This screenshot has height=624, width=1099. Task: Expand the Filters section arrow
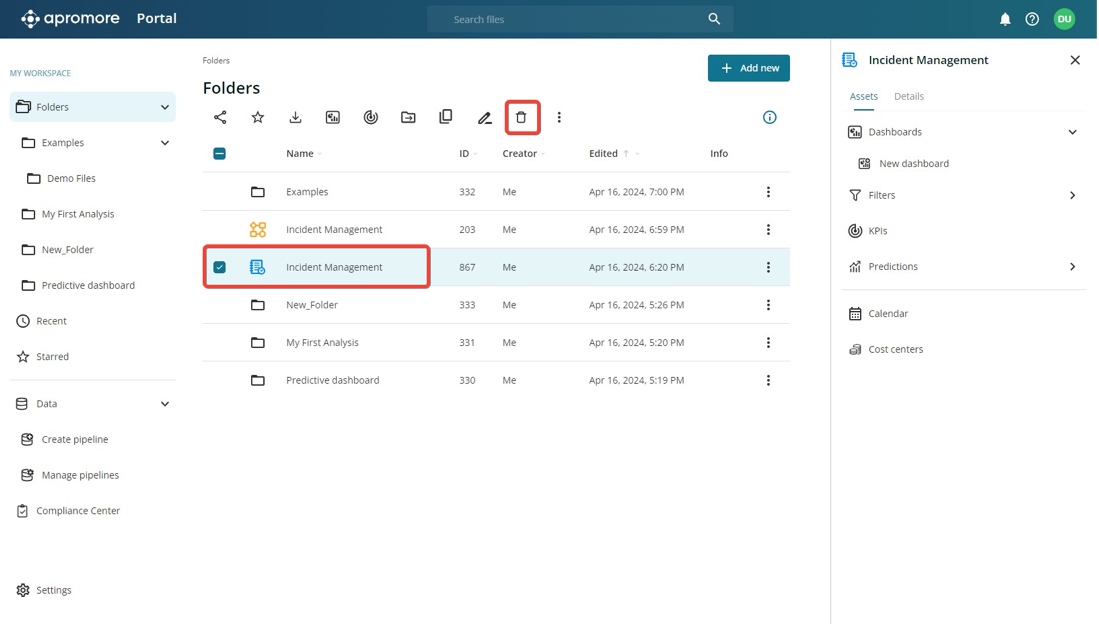1072,196
